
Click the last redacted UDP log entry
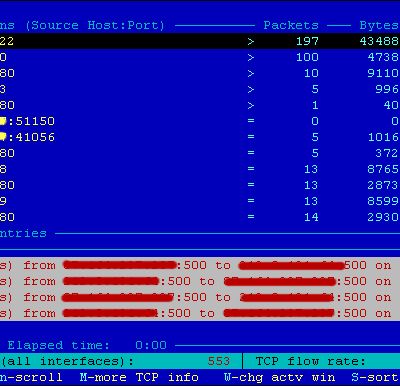coord(200,313)
